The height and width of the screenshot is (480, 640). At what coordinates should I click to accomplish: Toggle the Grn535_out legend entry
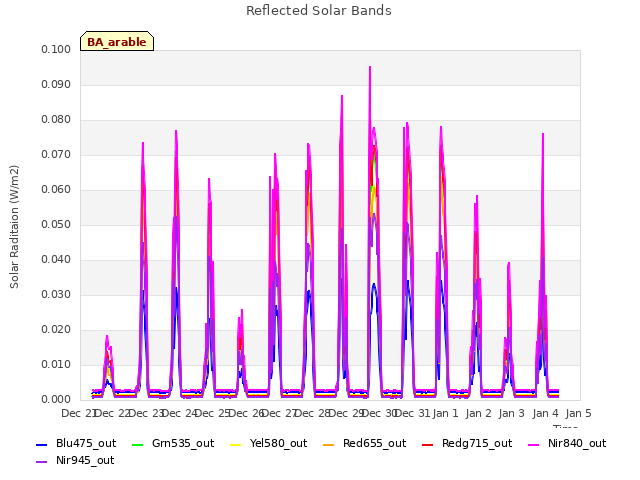[x=173, y=444]
